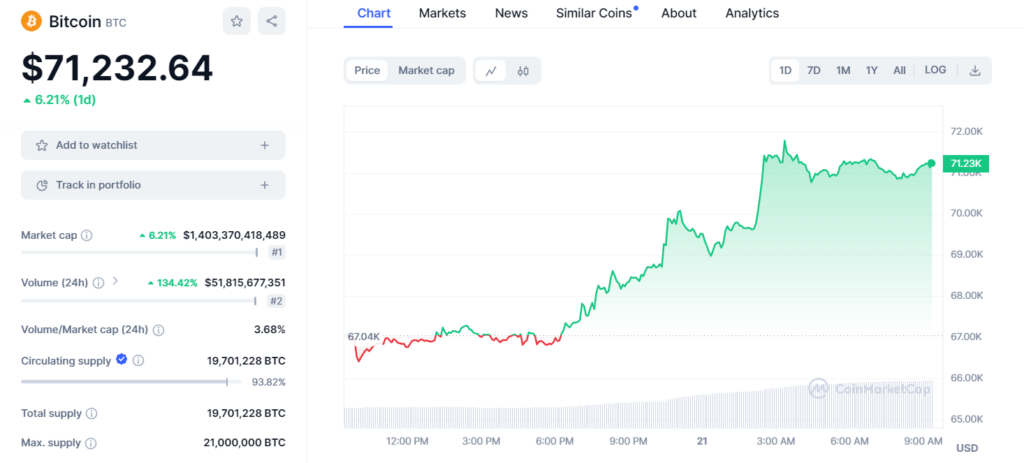Screen dimensions: 1024x463
Task: Show Volume/Market cap info icon
Action: coord(159,330)
